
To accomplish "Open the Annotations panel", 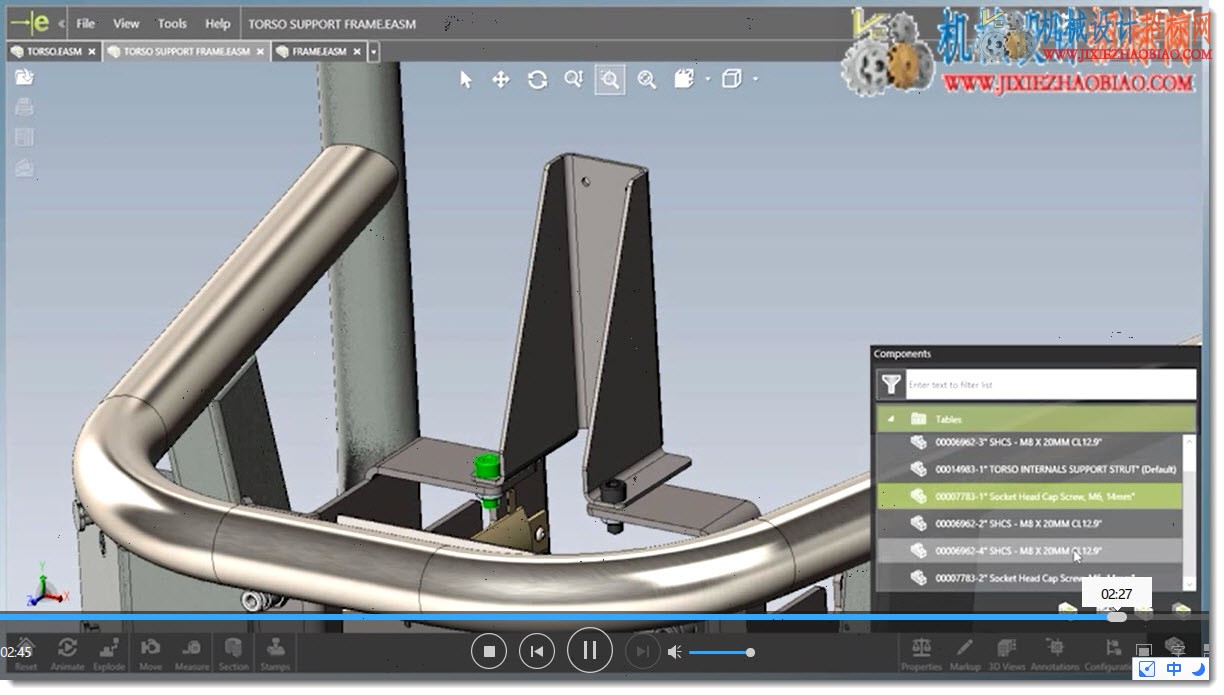I will (1054, 654).
